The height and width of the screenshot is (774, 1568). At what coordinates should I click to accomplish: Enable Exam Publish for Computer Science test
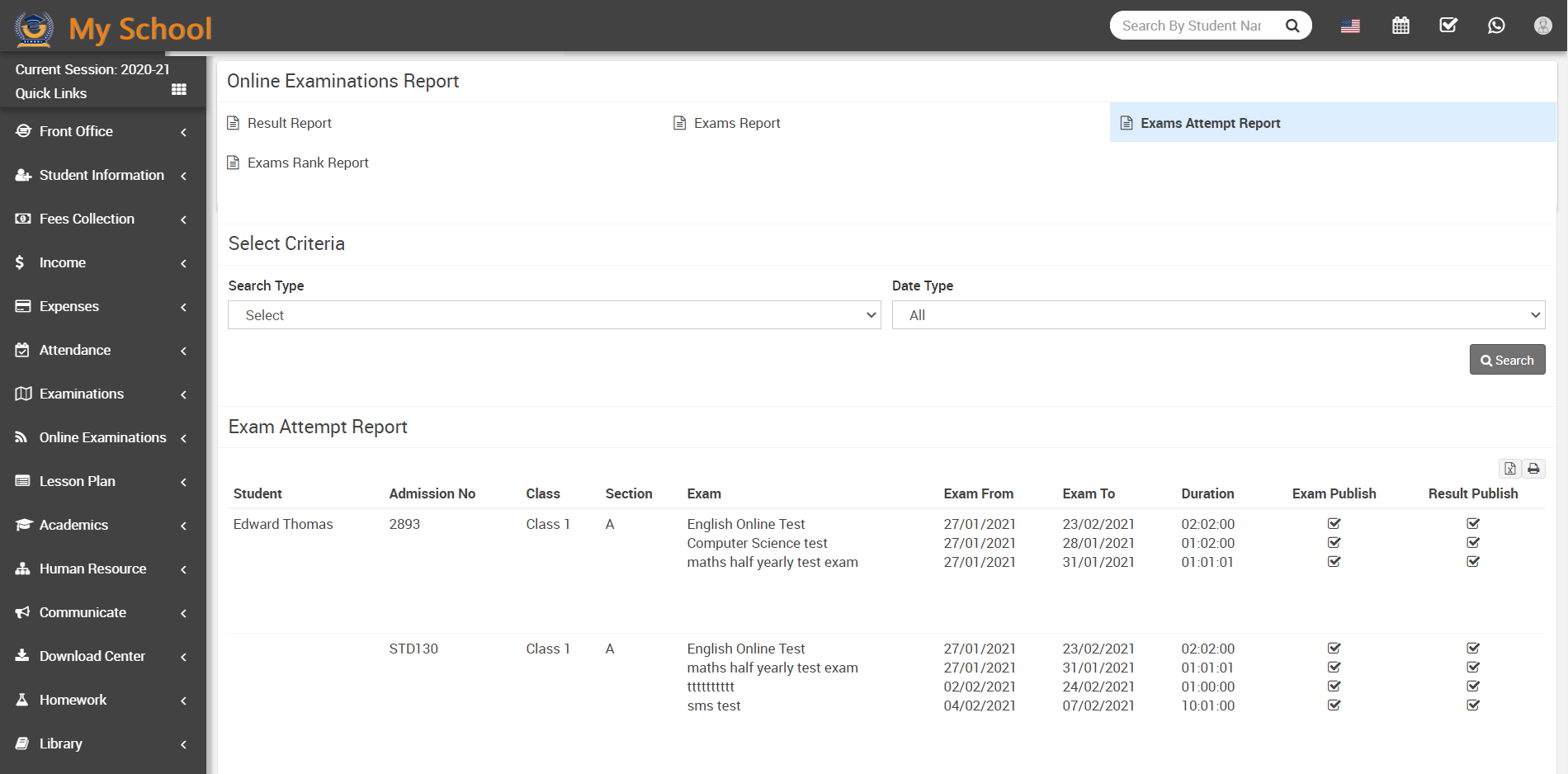pyautogui.click(x=1334, y=542)
